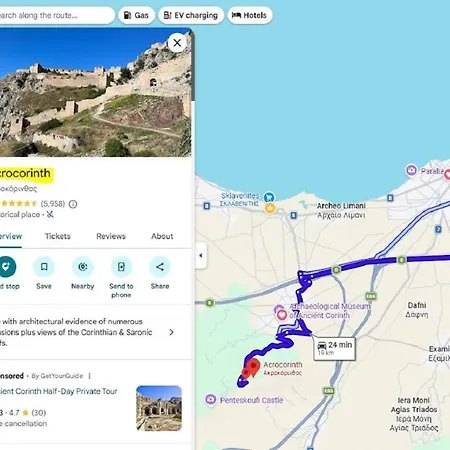Switch to the Tickets tab
The image size is (450, 450).
coord(58,236)
